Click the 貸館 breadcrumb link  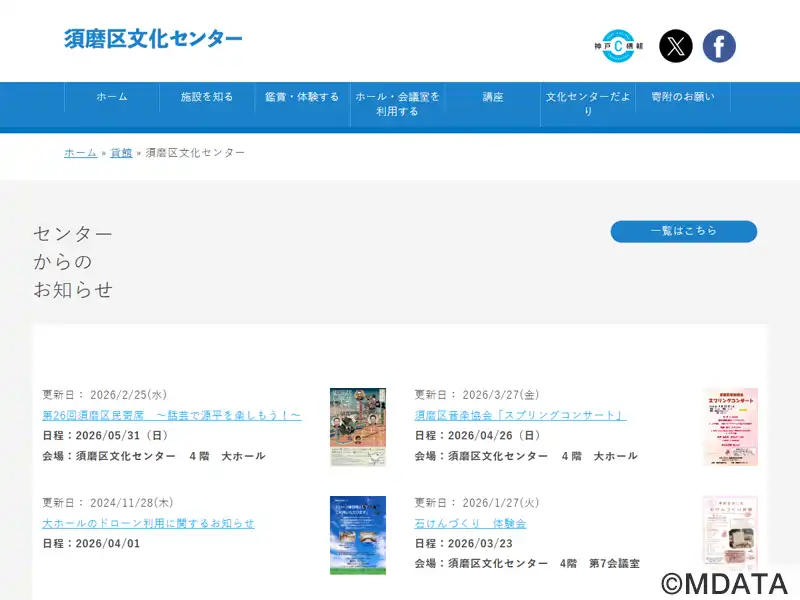coord(121,153)
